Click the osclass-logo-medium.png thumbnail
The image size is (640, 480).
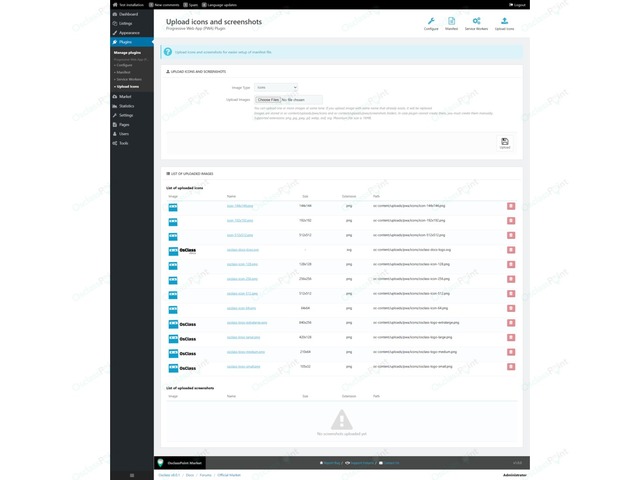pos(182,353)
